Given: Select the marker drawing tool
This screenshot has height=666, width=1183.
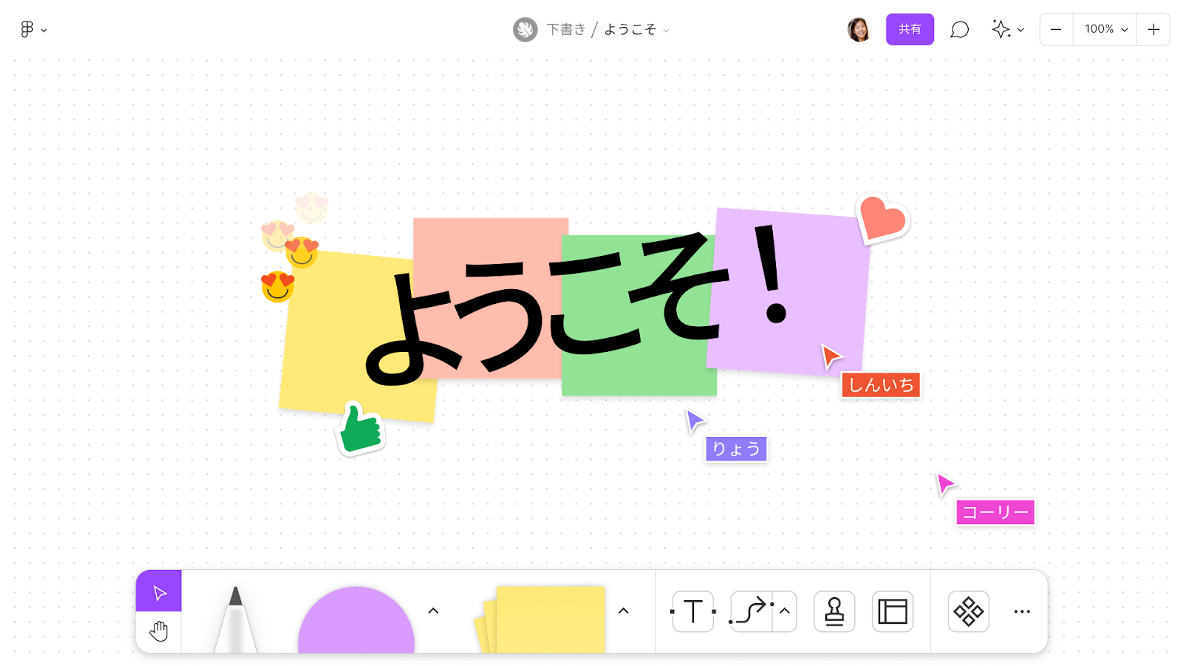Looking at the screenshot, I should (235, 615).
